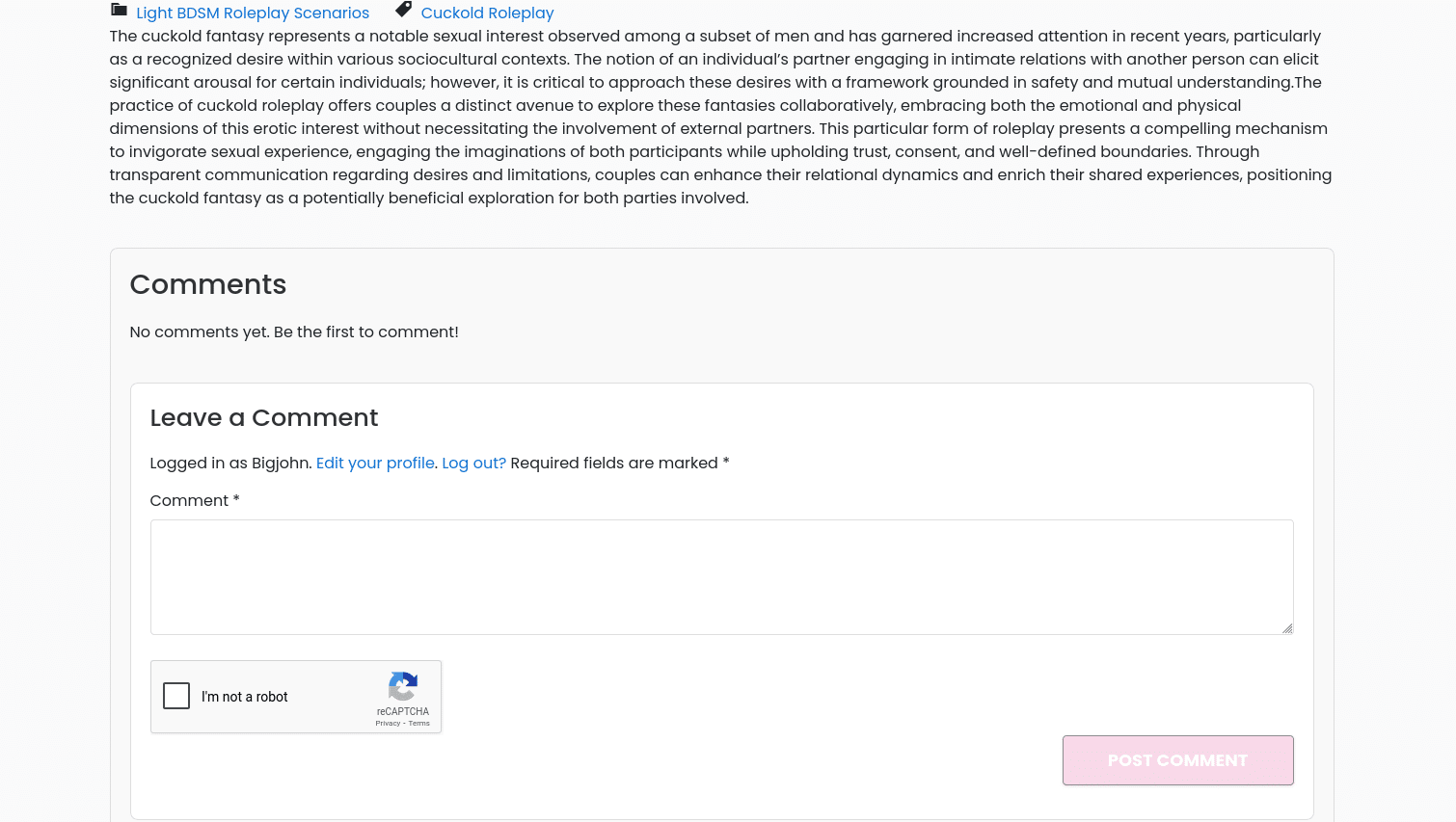Open the Edit your profile link
This screenshot has width=1456, height=822.
click(375, 463)
